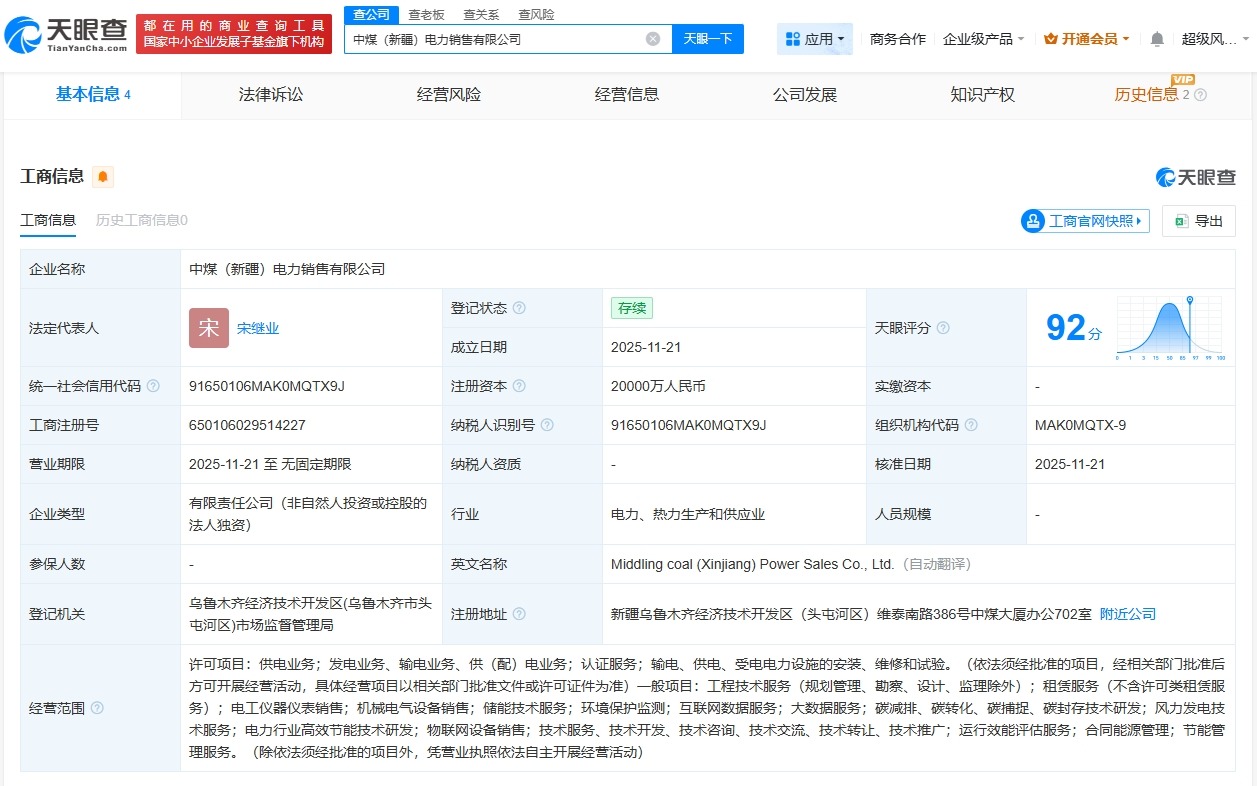Click the blue stamp icon on 工商官网快照
The image size is (1257, 786).
[x=1031, y=221]
